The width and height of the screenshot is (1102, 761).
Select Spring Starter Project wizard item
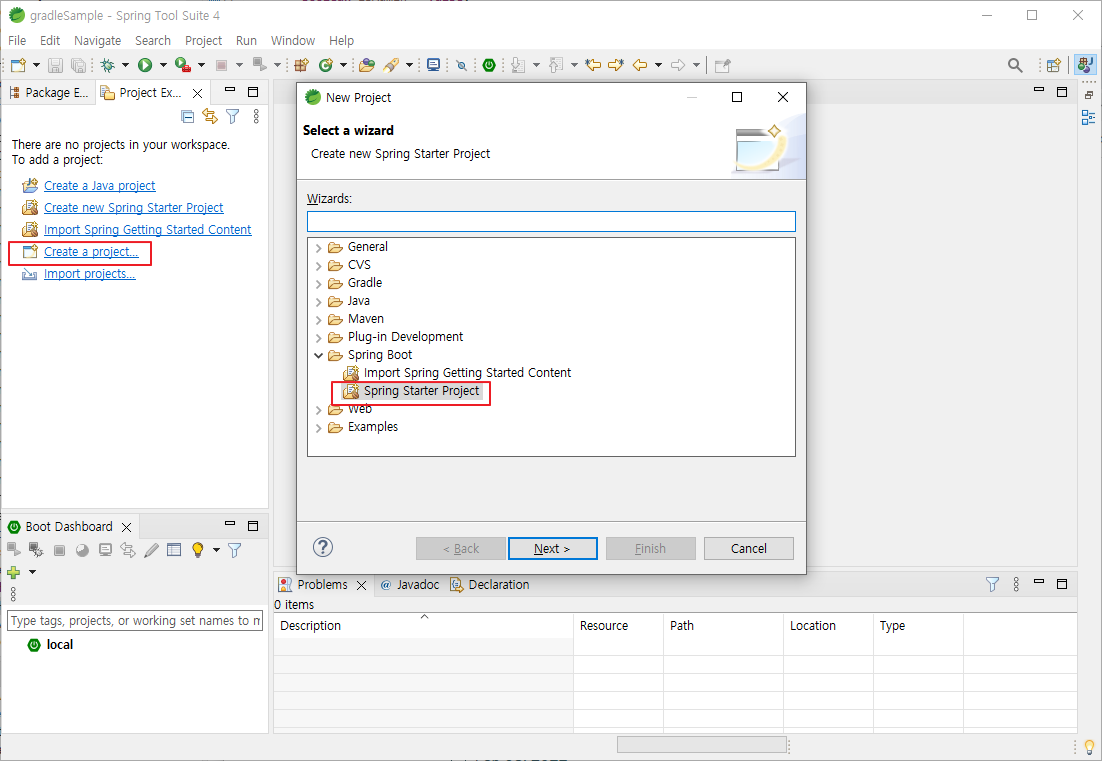(422, 391)
